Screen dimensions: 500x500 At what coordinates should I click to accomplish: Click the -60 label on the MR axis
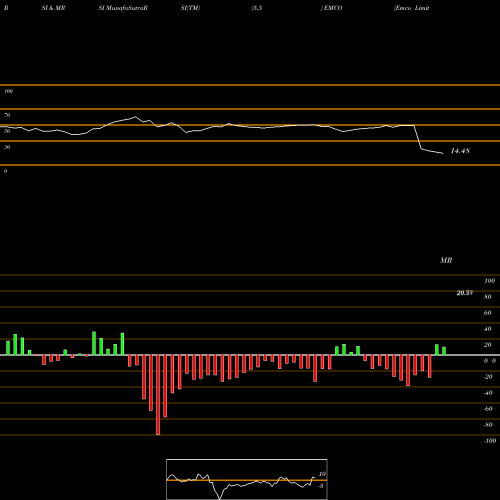[488, 409]
